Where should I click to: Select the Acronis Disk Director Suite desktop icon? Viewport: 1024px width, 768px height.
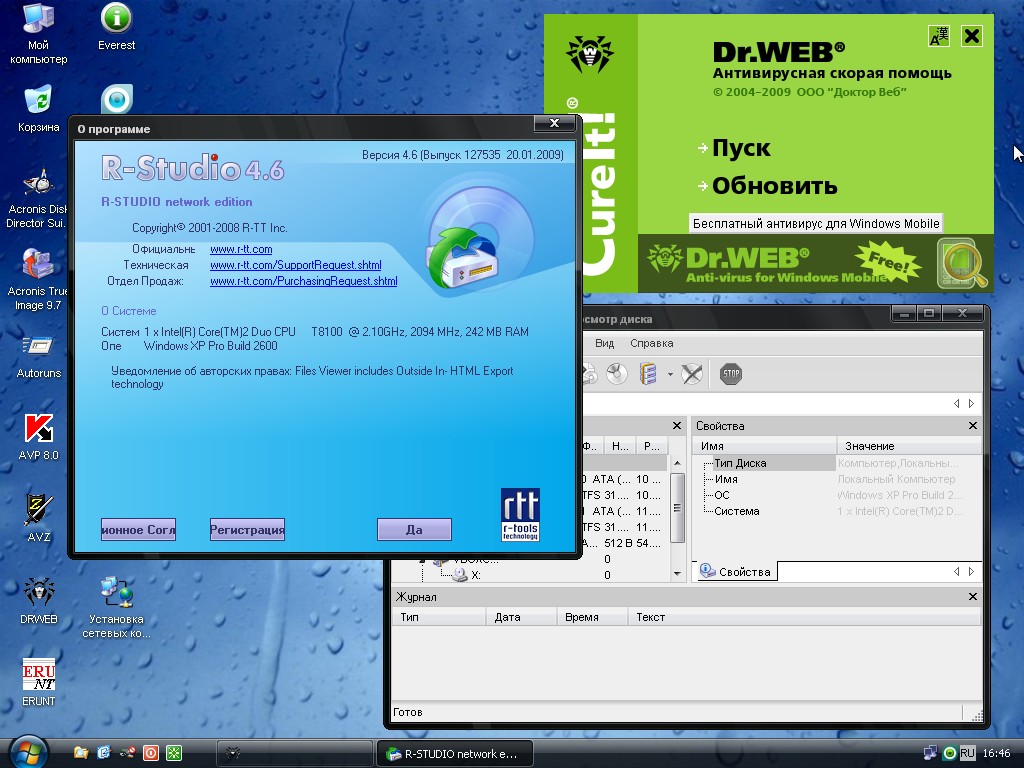coord(37,198)
